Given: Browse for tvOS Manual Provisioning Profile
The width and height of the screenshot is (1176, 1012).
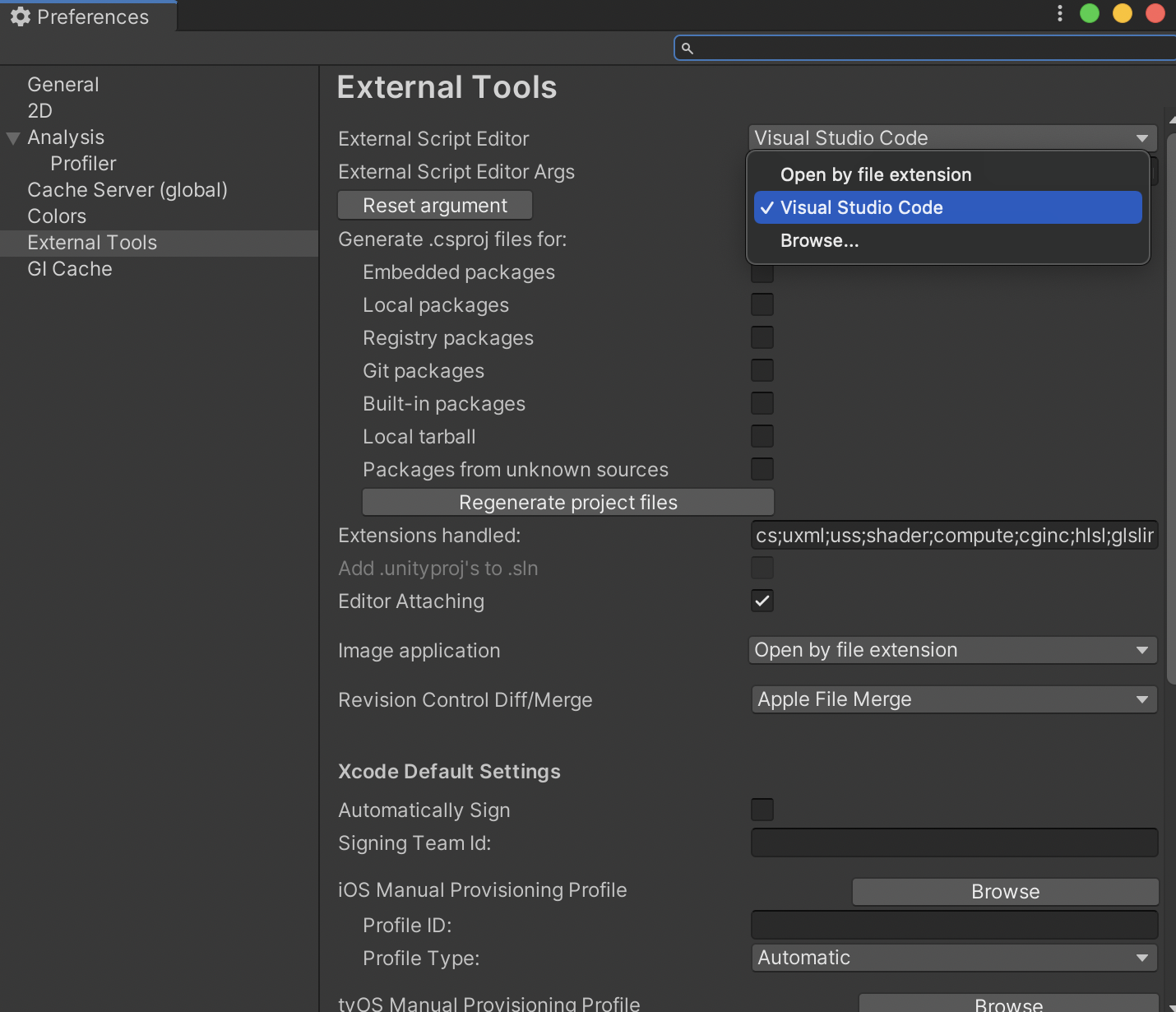Looking at the screenshot, I should (1009, 1003).
